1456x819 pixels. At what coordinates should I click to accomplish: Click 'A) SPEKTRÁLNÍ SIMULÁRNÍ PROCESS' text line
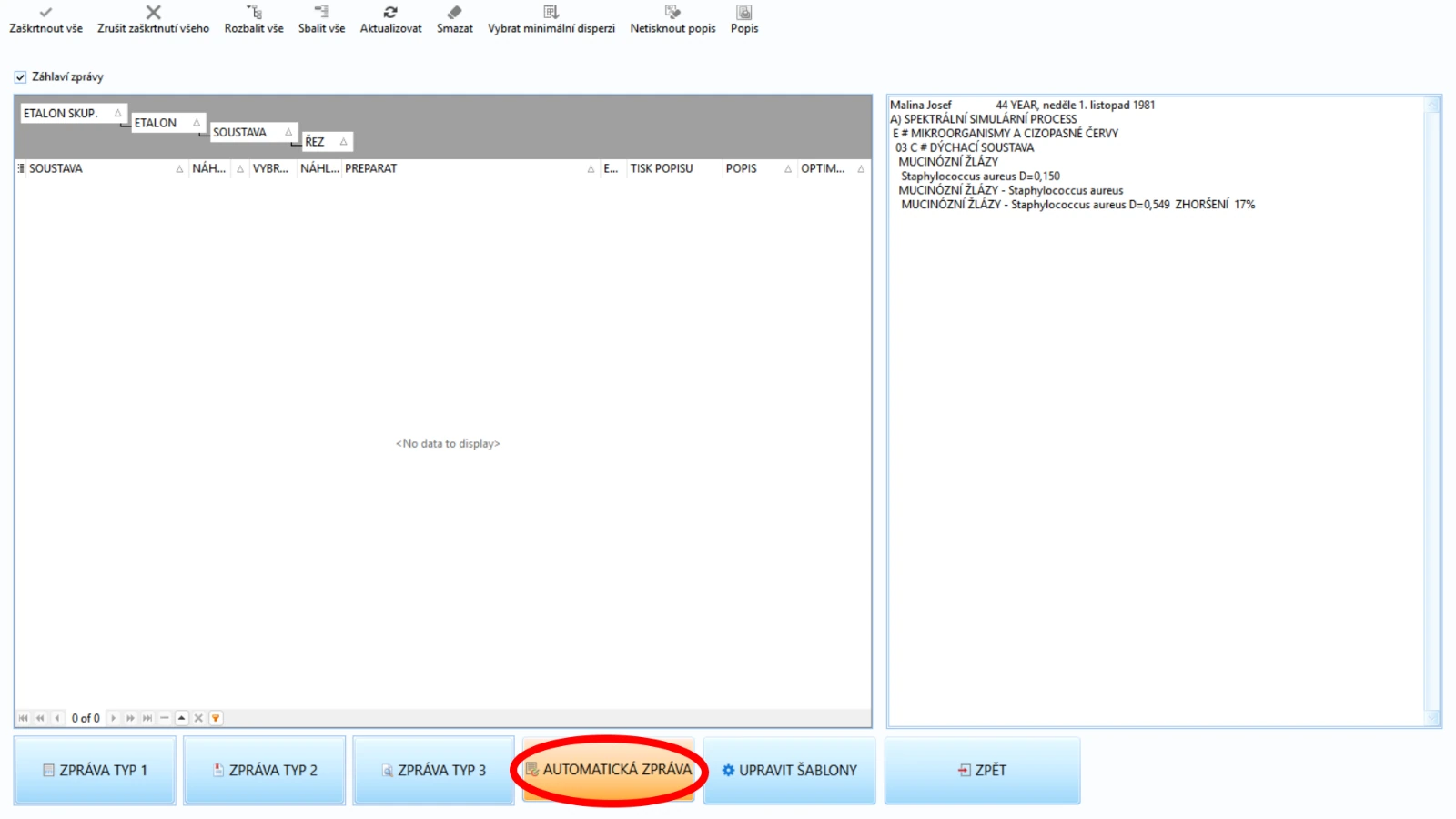tap(984, 119)
